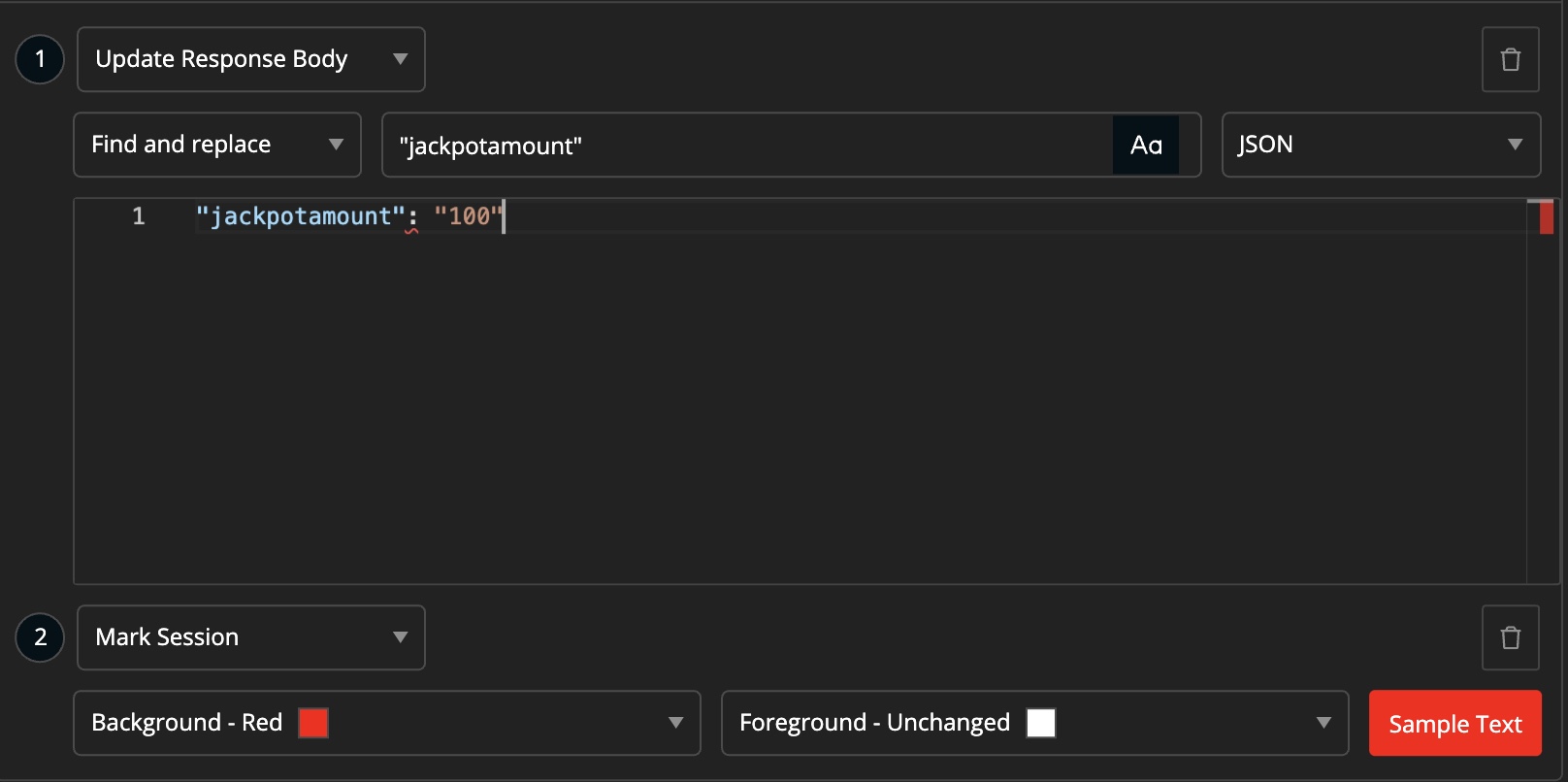Delete the Mark Session action

pyautogui.click(x=1510, y=637)
